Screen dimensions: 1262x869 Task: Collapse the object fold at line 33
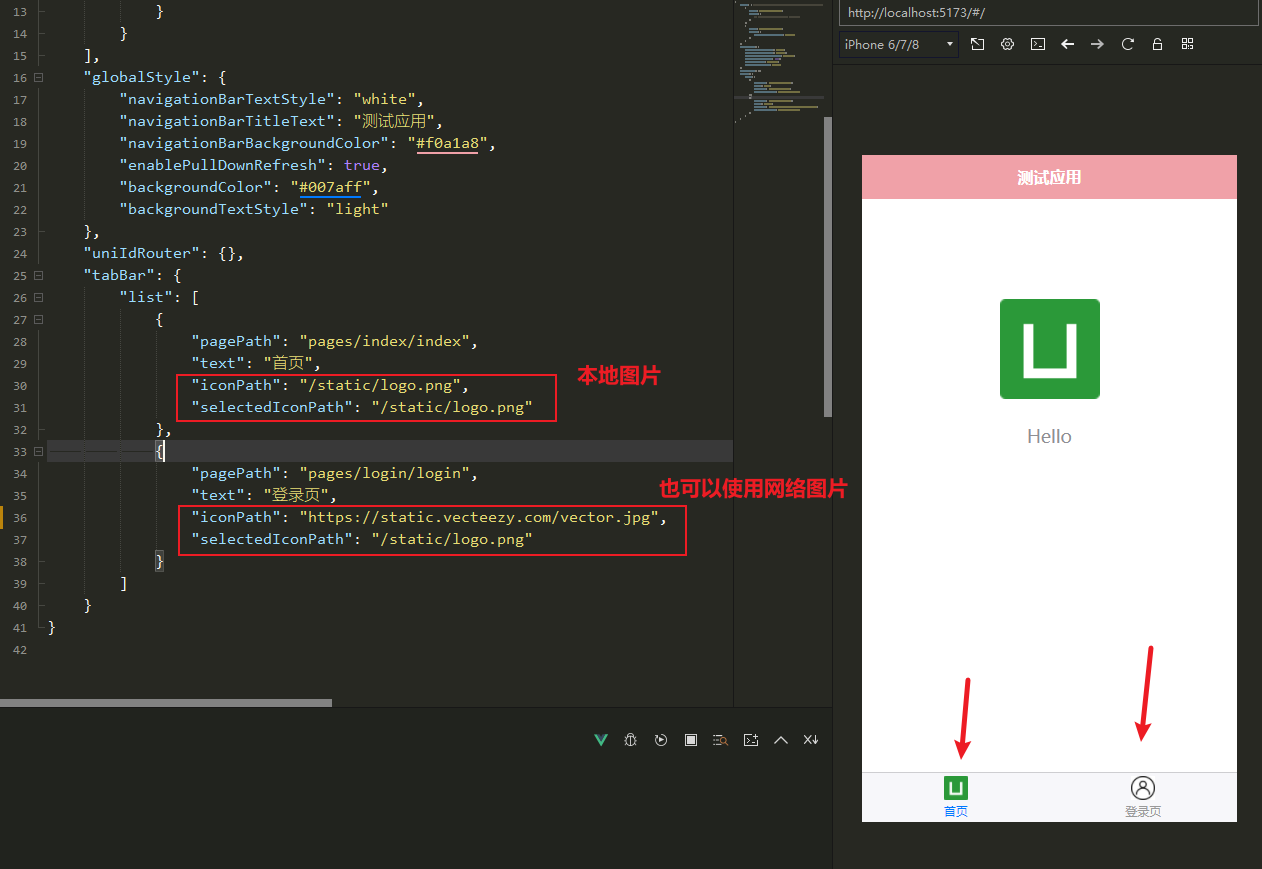(38, 451)
